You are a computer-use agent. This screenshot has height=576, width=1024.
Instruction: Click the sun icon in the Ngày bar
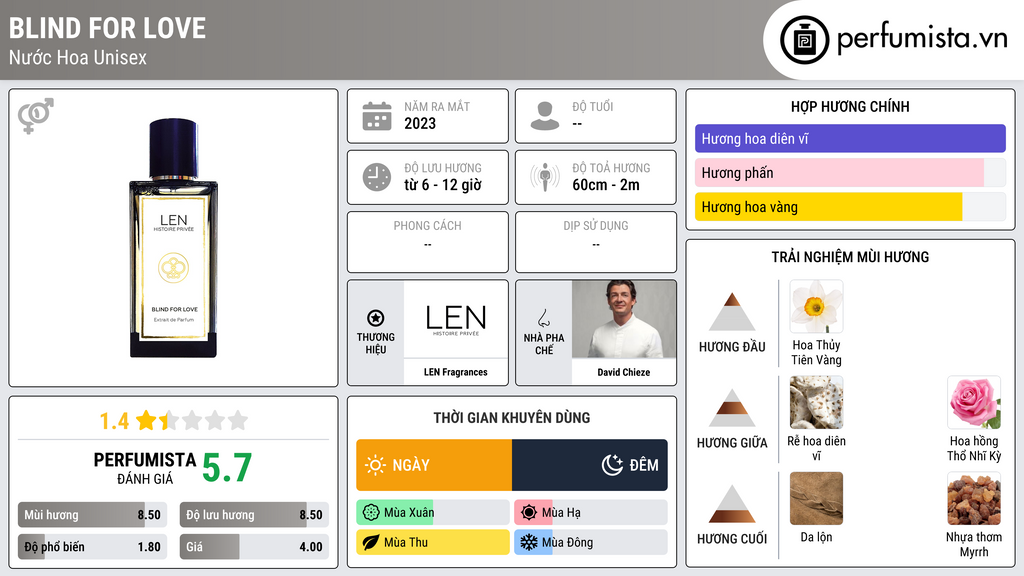tap(376, 465)
